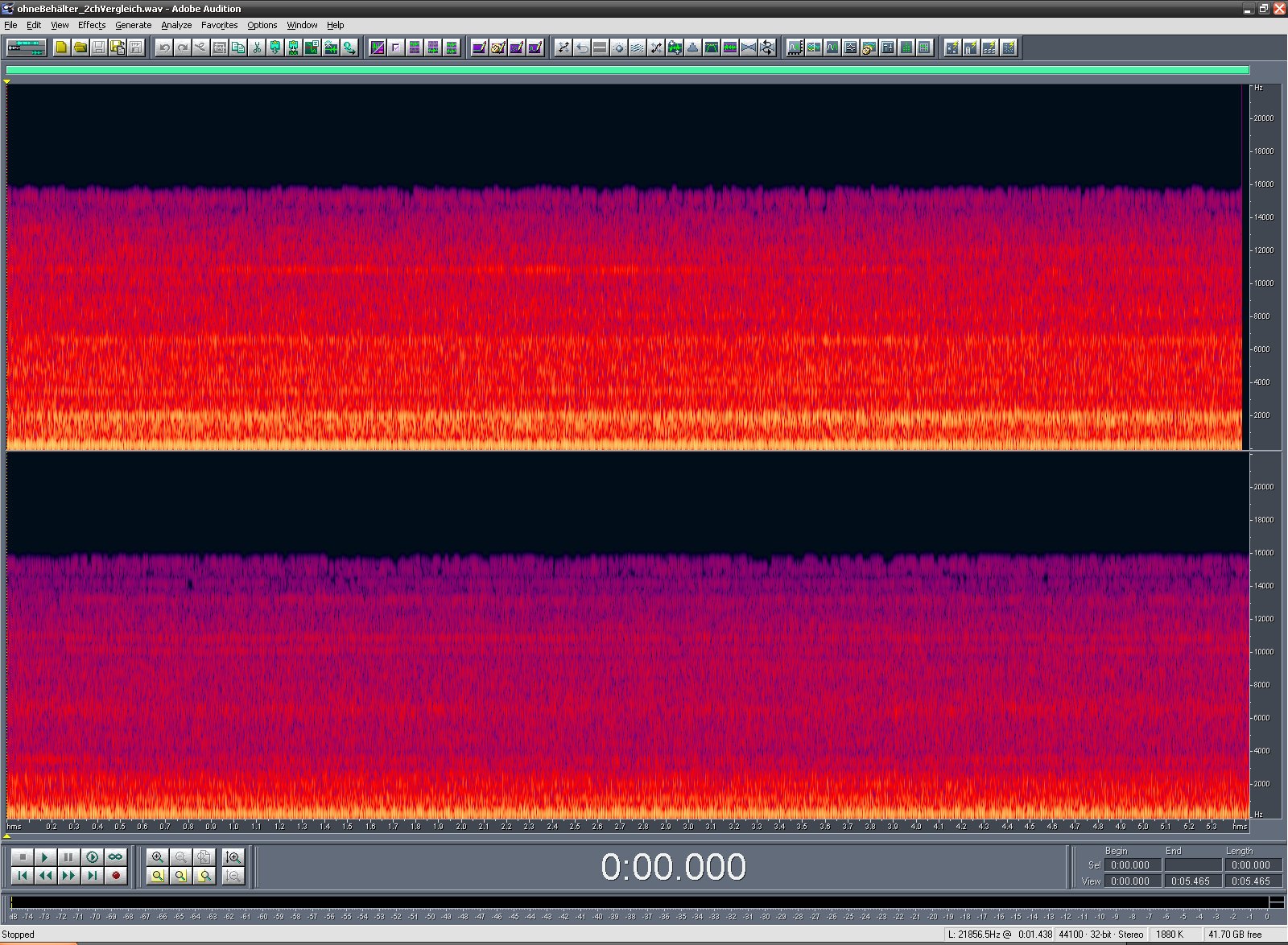Click the Fast Forward transport button
The height and width of the screenshot is (945, 1288).
click(x=68, y=875)
